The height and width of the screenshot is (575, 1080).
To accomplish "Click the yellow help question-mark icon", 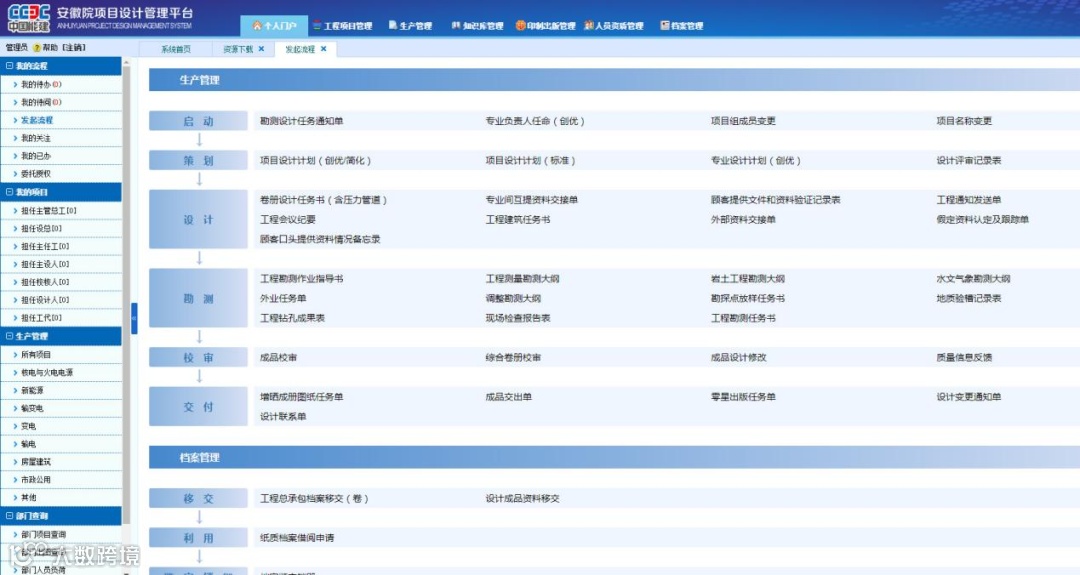I will pyautogui.click(x=37, y=48).
